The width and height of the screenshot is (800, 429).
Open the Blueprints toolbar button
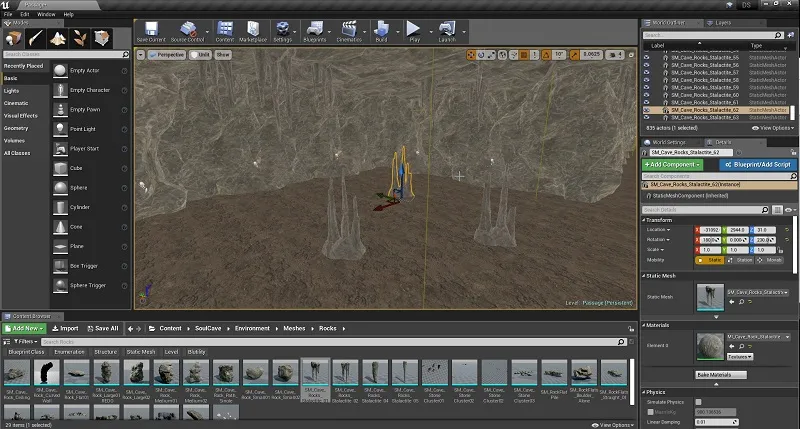pos(314,32)
